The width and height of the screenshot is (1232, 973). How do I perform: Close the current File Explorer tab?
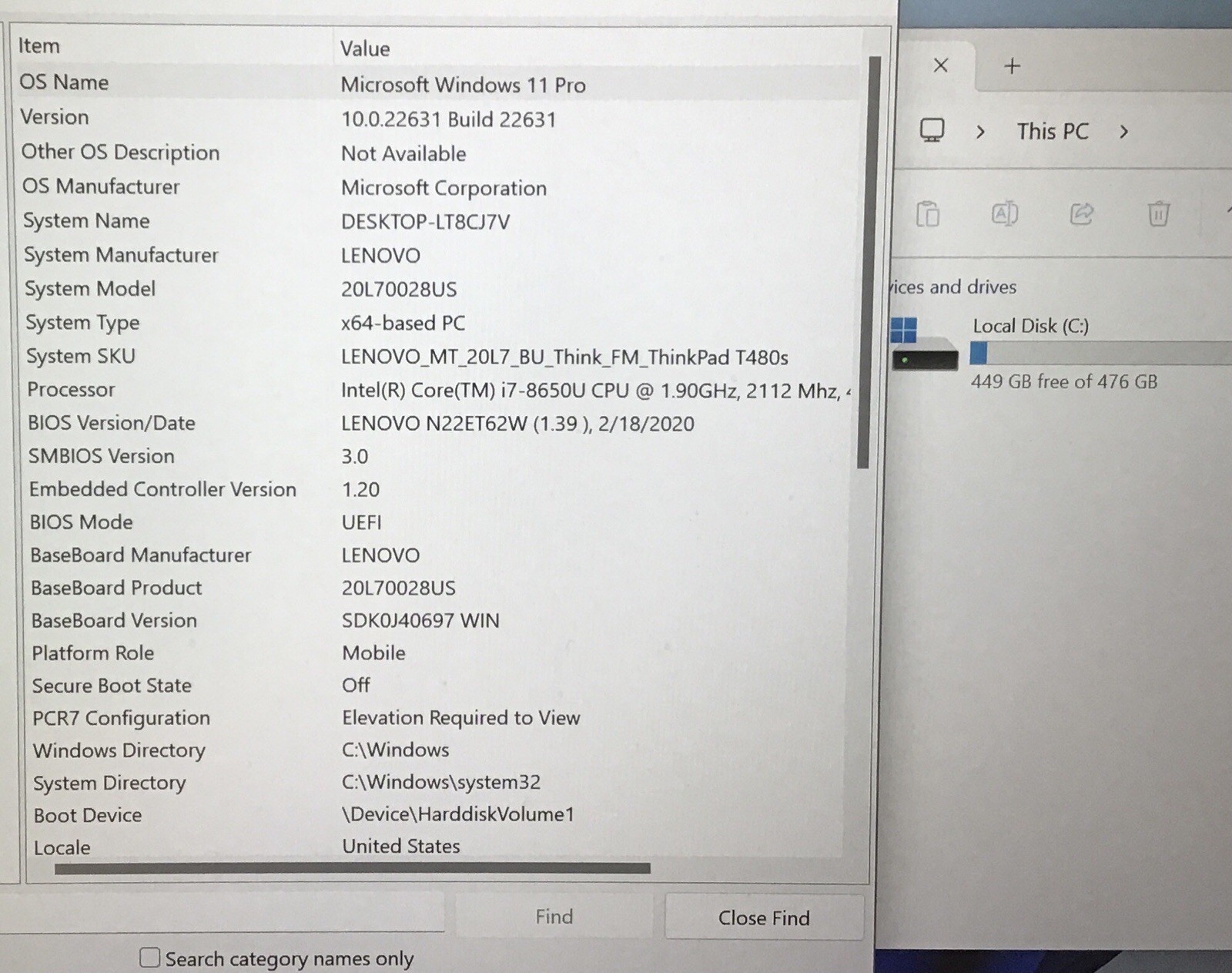point(940,65)
